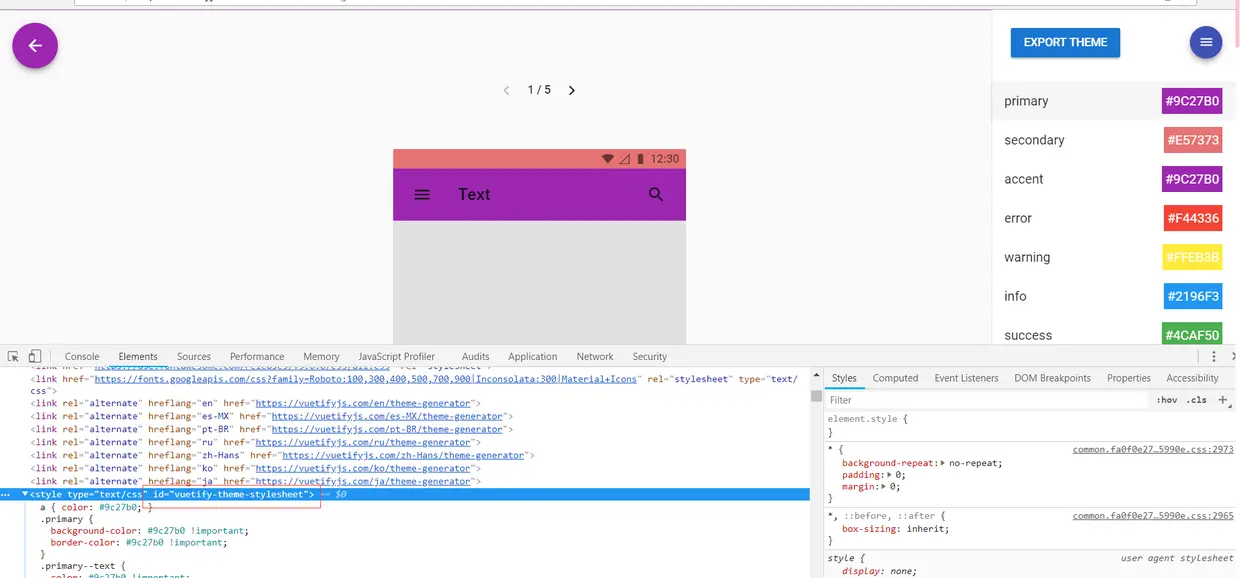Click the primary color swatch #9C27B0

1192,101
